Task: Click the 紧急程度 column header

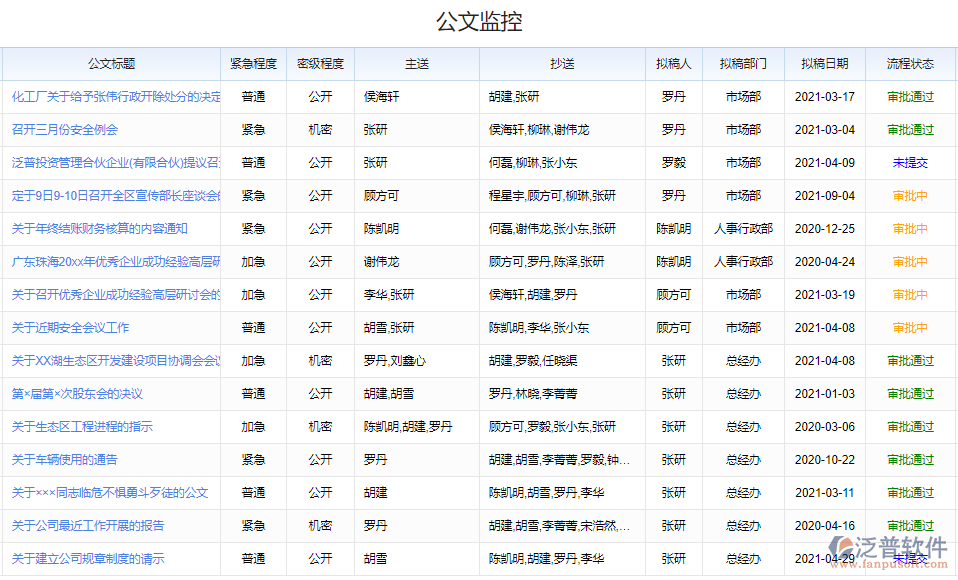Action: point(254,62)
